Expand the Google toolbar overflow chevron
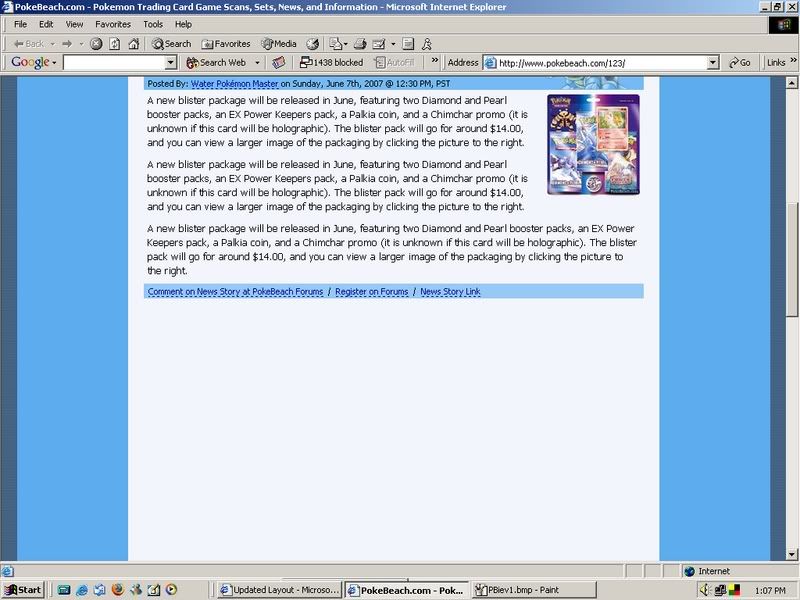Screen dimensions: 800x600 coord(435,61)
